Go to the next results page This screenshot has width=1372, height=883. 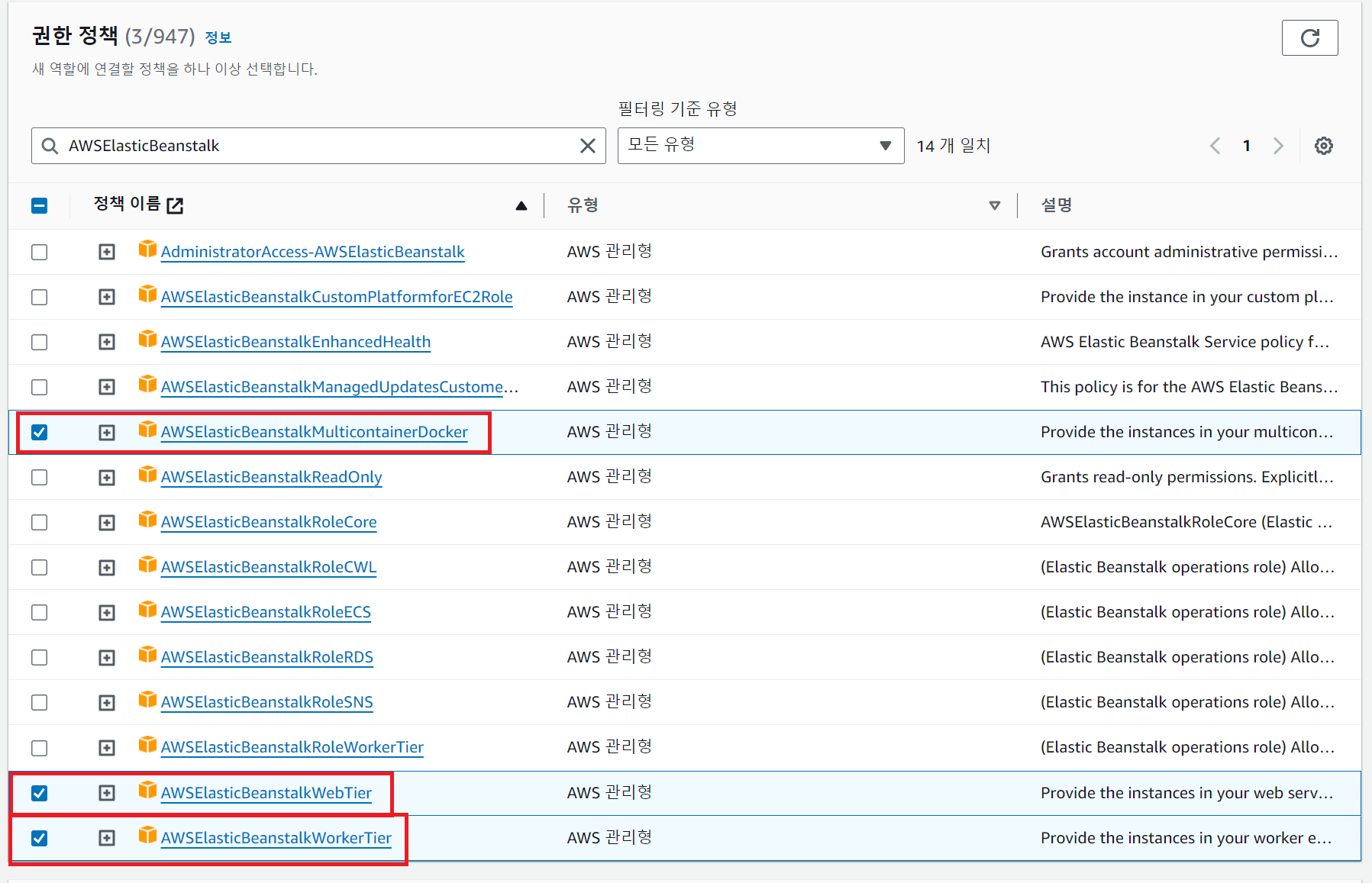[x=1278, y=146]
